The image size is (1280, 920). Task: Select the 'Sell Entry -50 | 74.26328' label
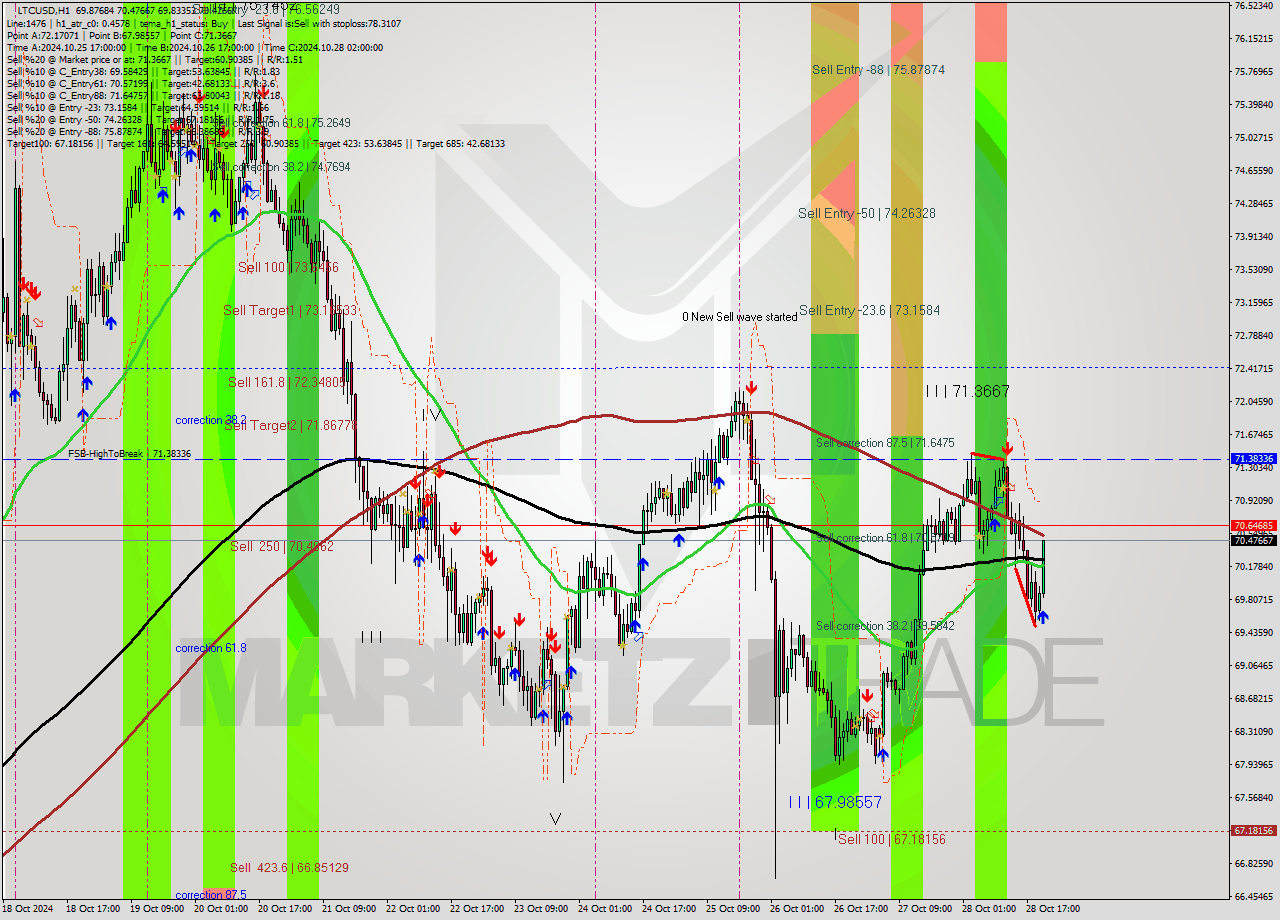tap(867, 213)
